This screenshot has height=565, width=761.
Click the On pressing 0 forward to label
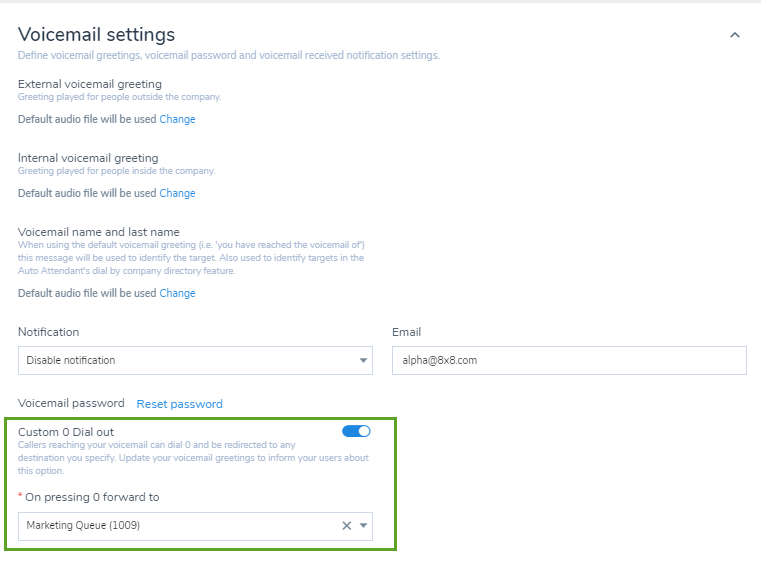[x=92, y=497]
